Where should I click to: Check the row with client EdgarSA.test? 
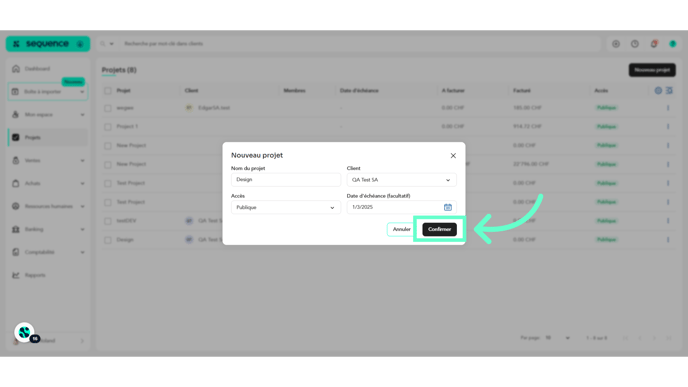coord(108,108)
